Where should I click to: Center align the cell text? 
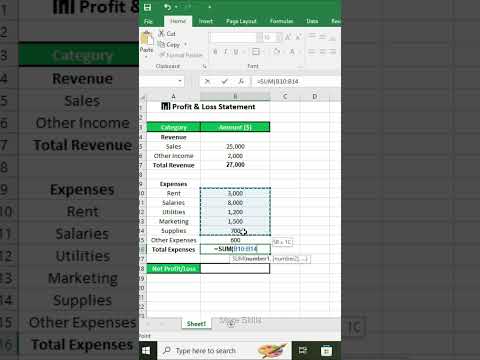tap(322, 52)
